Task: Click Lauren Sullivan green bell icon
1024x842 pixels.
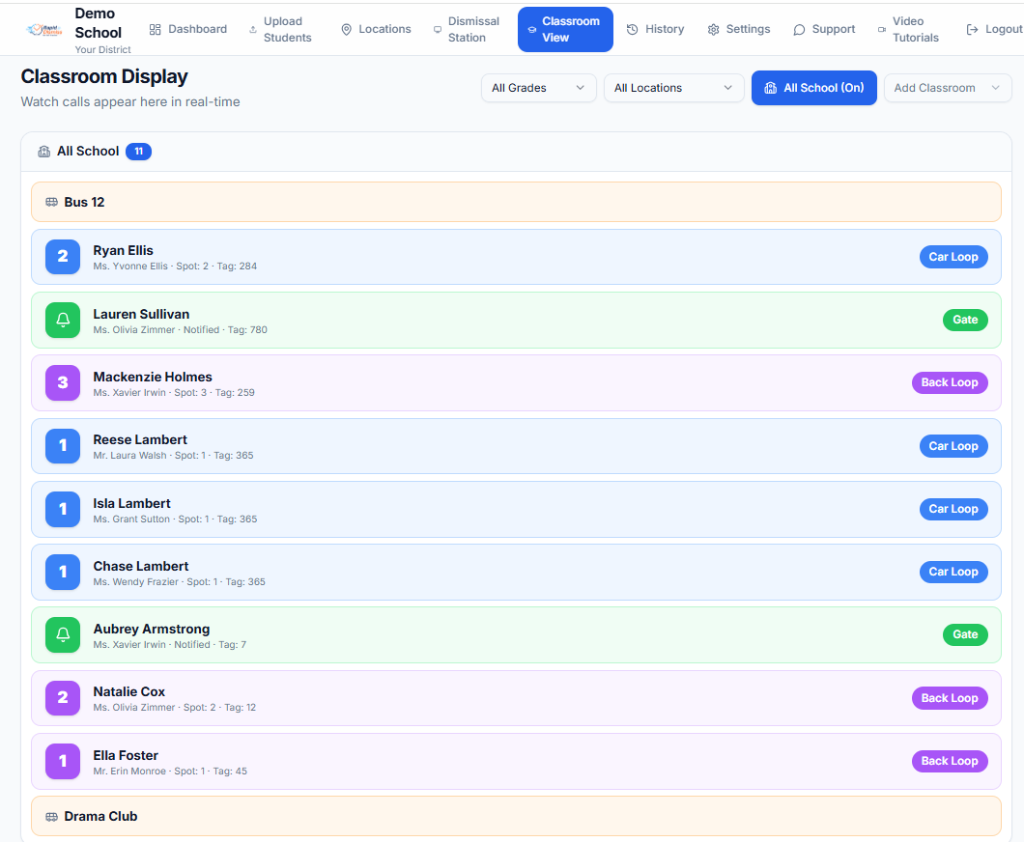Action: tap(63, 320)
